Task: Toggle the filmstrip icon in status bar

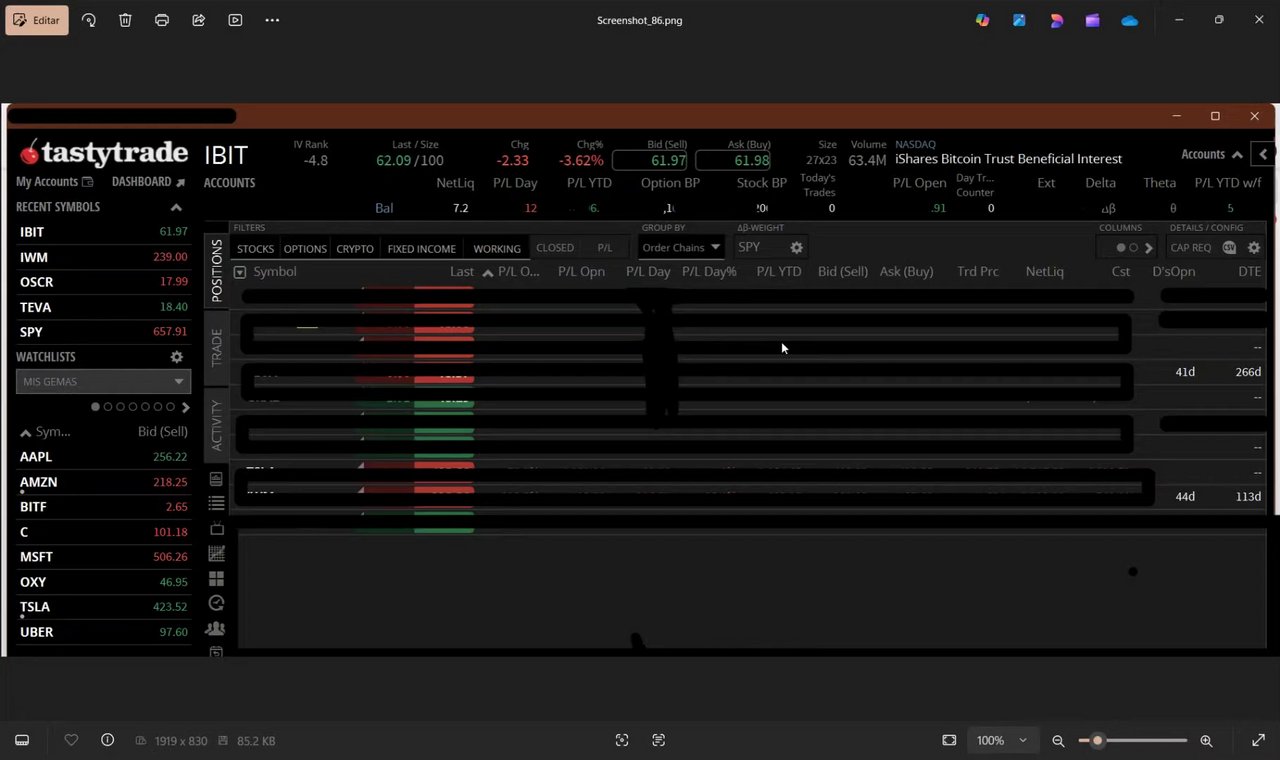Action: [22, 740]
